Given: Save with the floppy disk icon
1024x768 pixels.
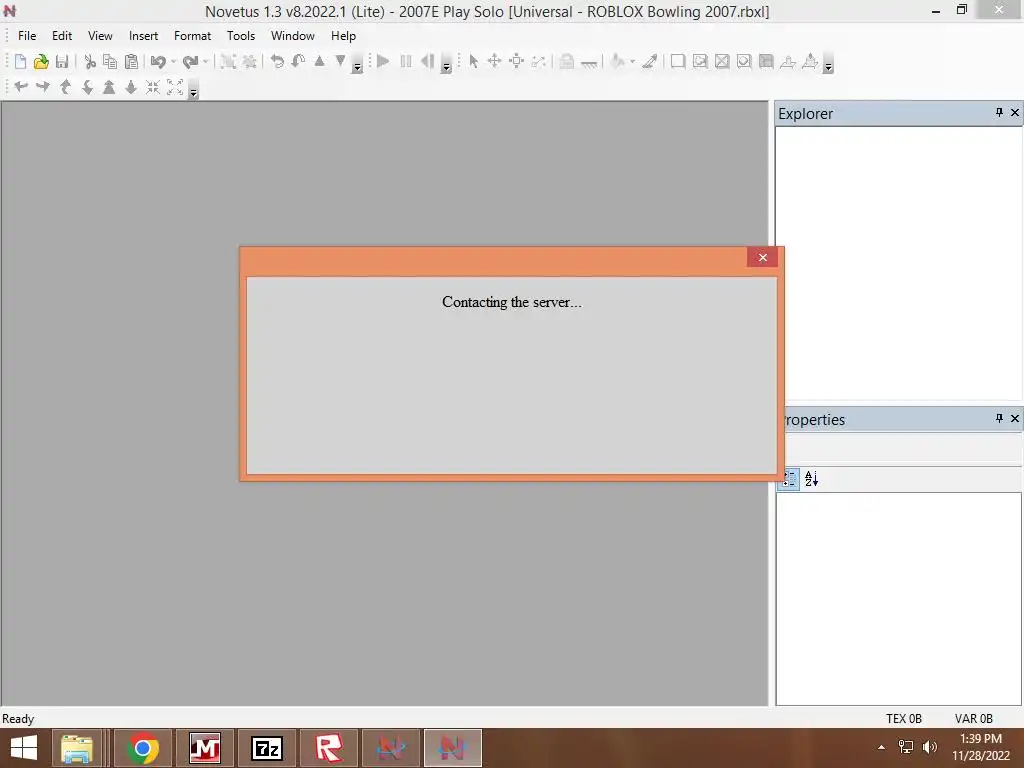Looking at the screenshot, I should click(62, 61).
